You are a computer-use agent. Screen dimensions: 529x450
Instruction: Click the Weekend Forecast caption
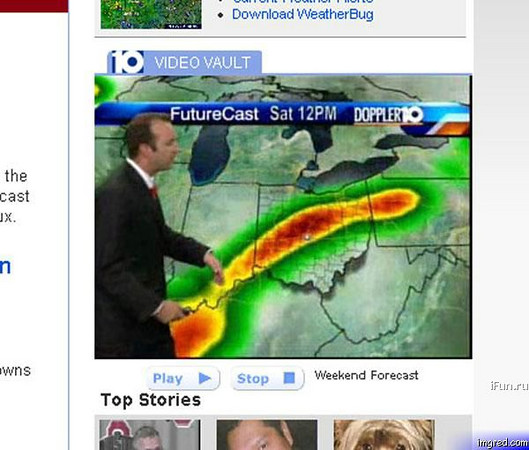366,375
